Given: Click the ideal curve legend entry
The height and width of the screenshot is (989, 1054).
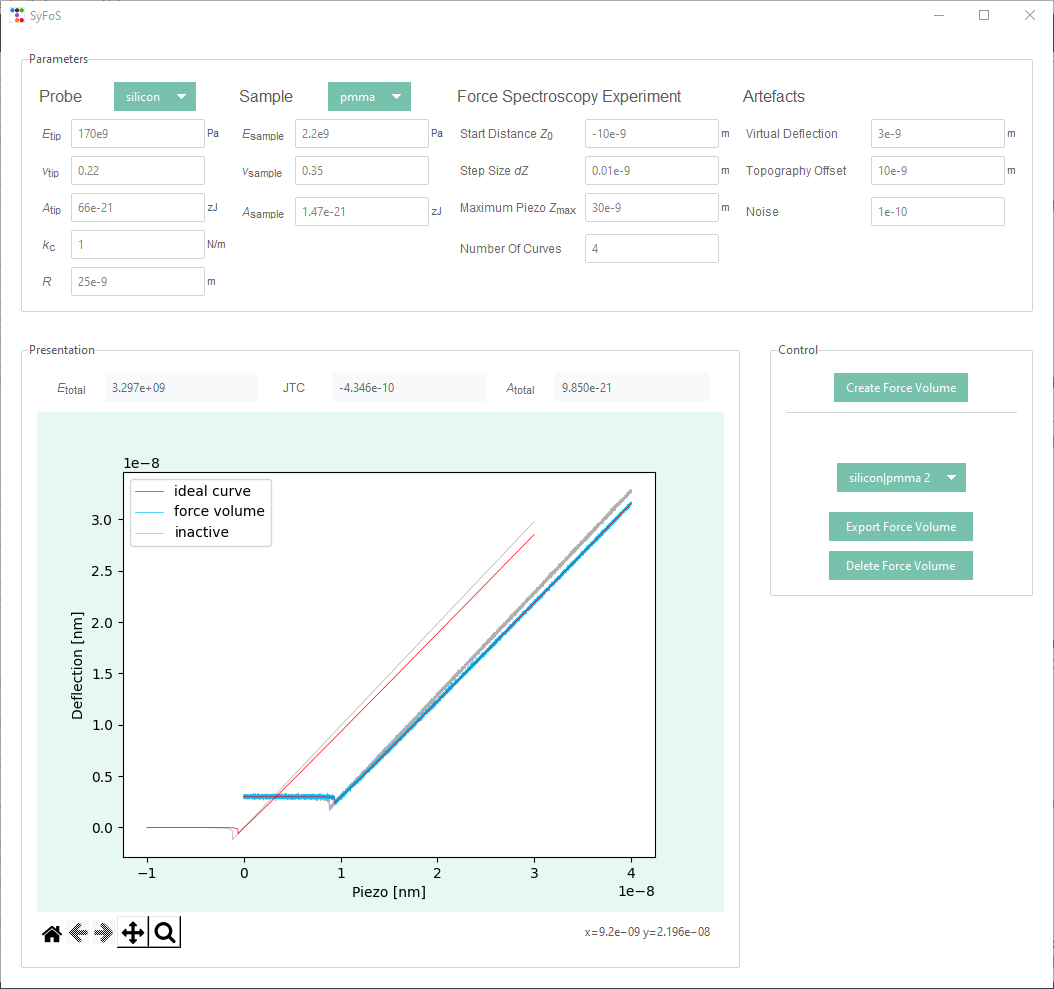Looking at the screenshot, I should click(210, 490).
